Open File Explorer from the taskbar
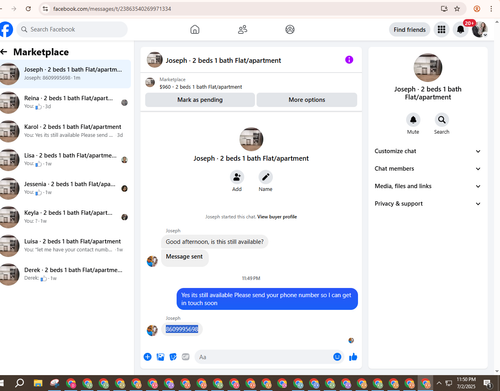 pyautogui.click(x=38, y=383)
